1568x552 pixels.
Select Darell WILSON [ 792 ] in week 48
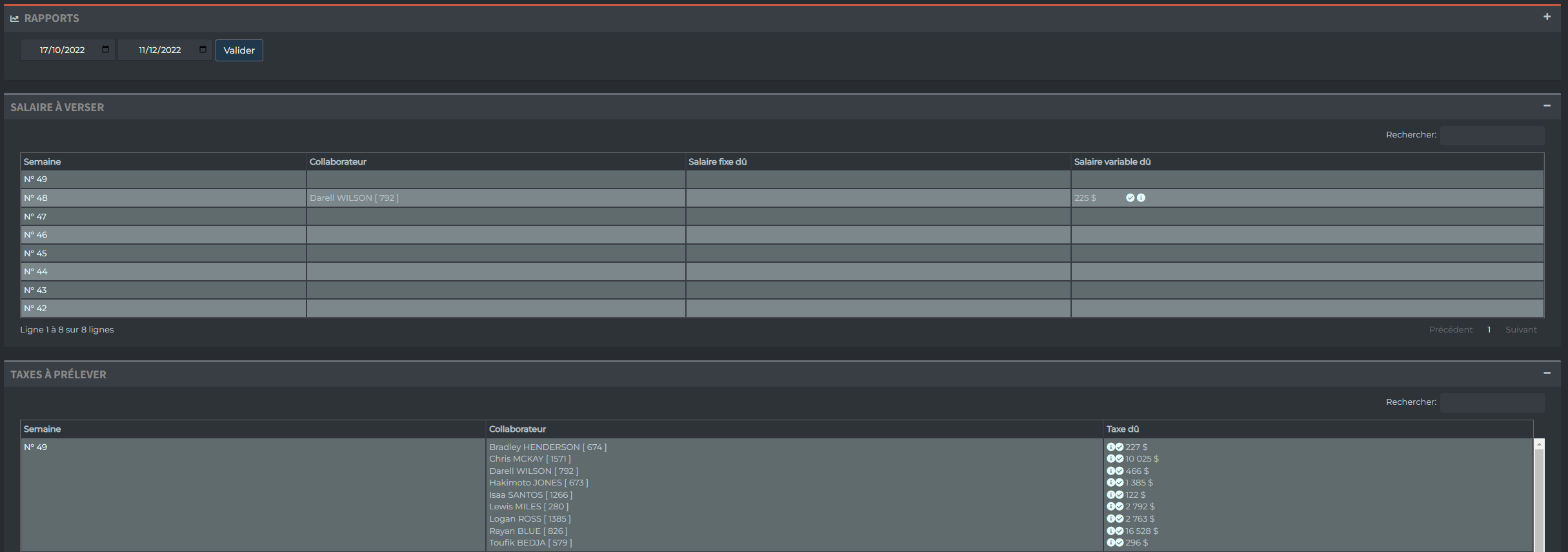click(x=354, y=198)
